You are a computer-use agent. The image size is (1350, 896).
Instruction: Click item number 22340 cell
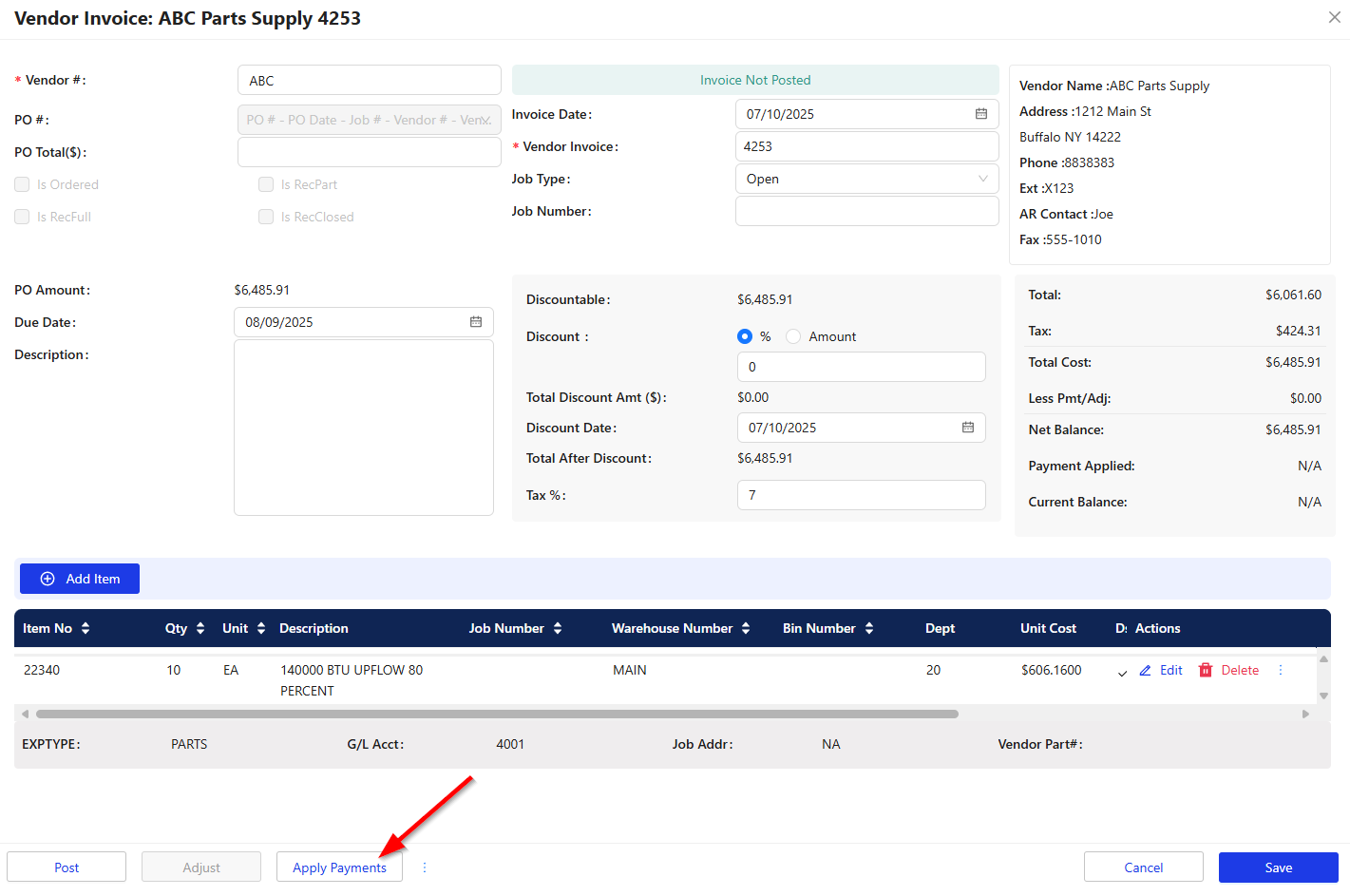click(42, 670)
